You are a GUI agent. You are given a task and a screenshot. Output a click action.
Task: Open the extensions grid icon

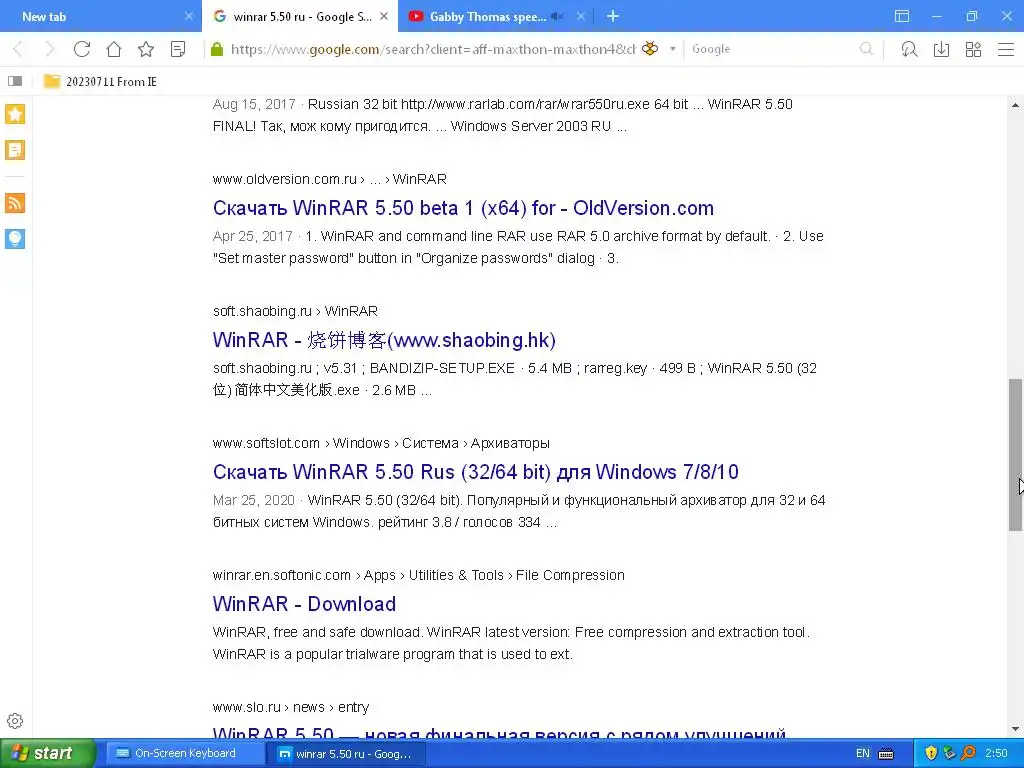click(x=973, y=49)
